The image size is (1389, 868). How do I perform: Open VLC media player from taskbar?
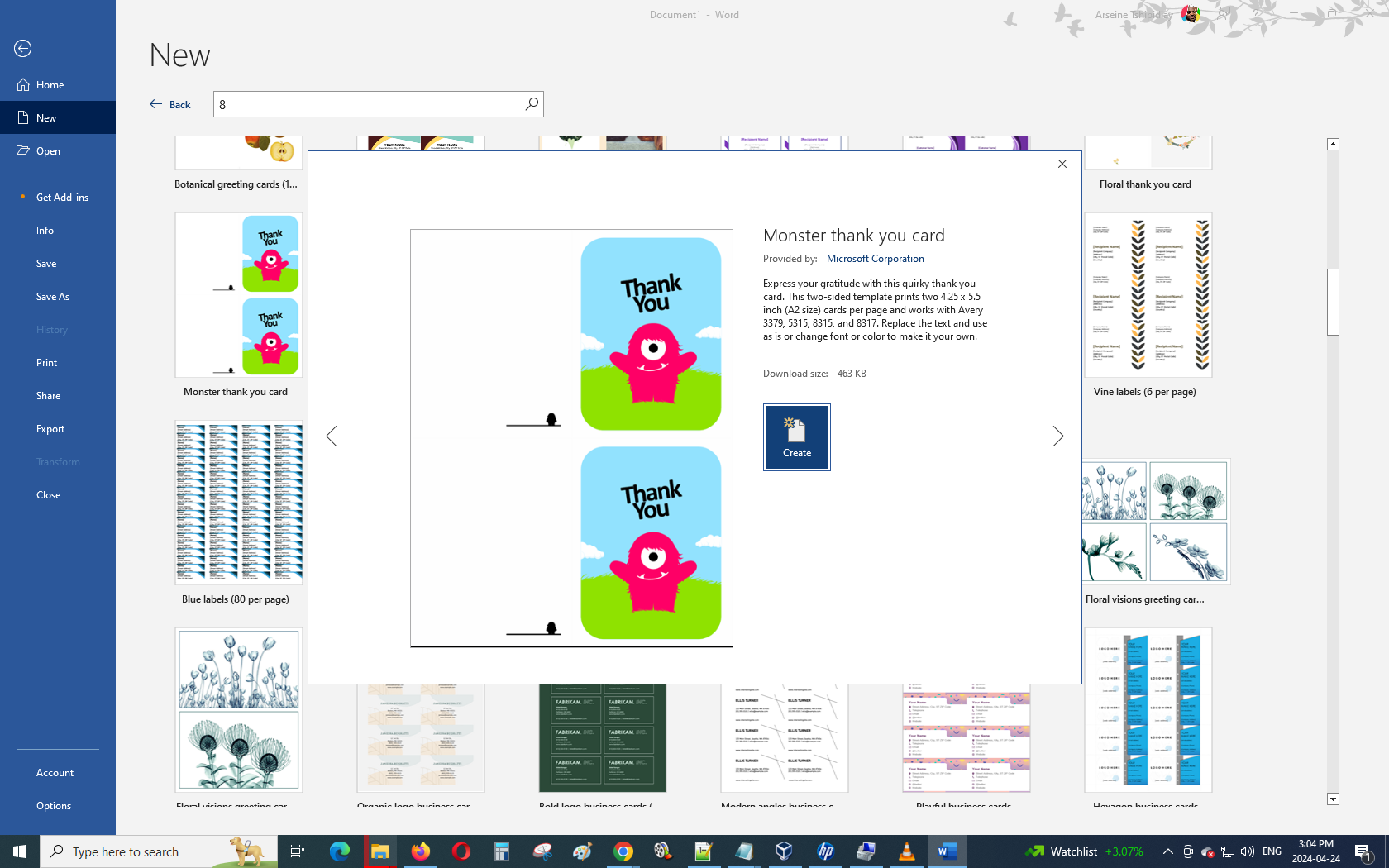click(x=906, y=851)
